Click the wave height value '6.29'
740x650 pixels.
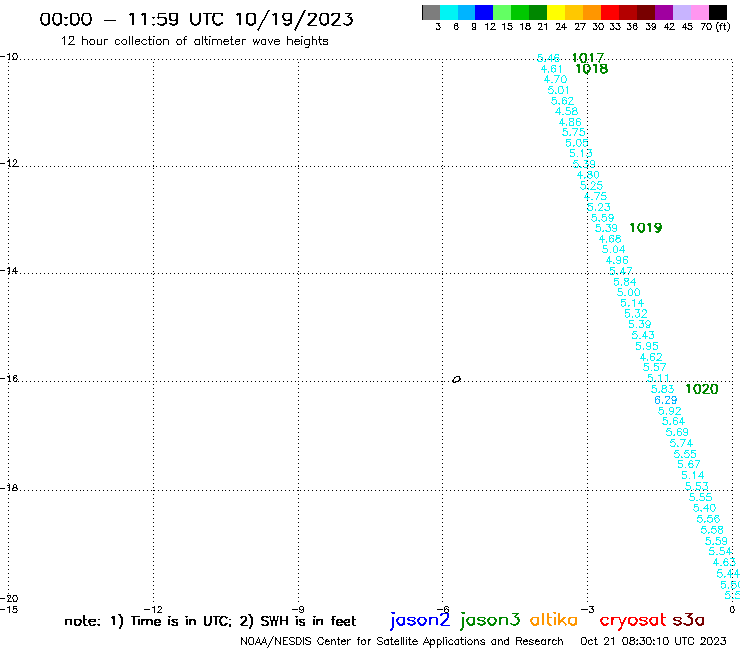pos(666,400)
